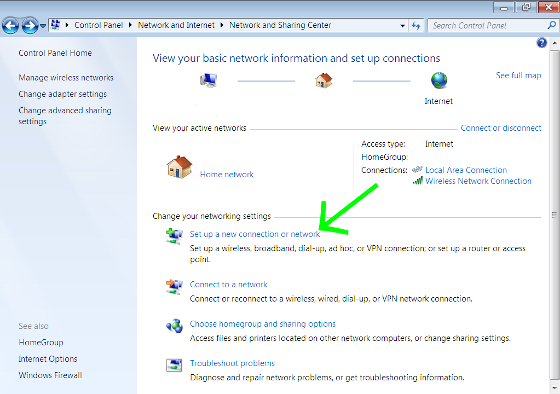Click the computer icon in network map
This screenshot has height=394, width=560.
[x=208, y=80]
